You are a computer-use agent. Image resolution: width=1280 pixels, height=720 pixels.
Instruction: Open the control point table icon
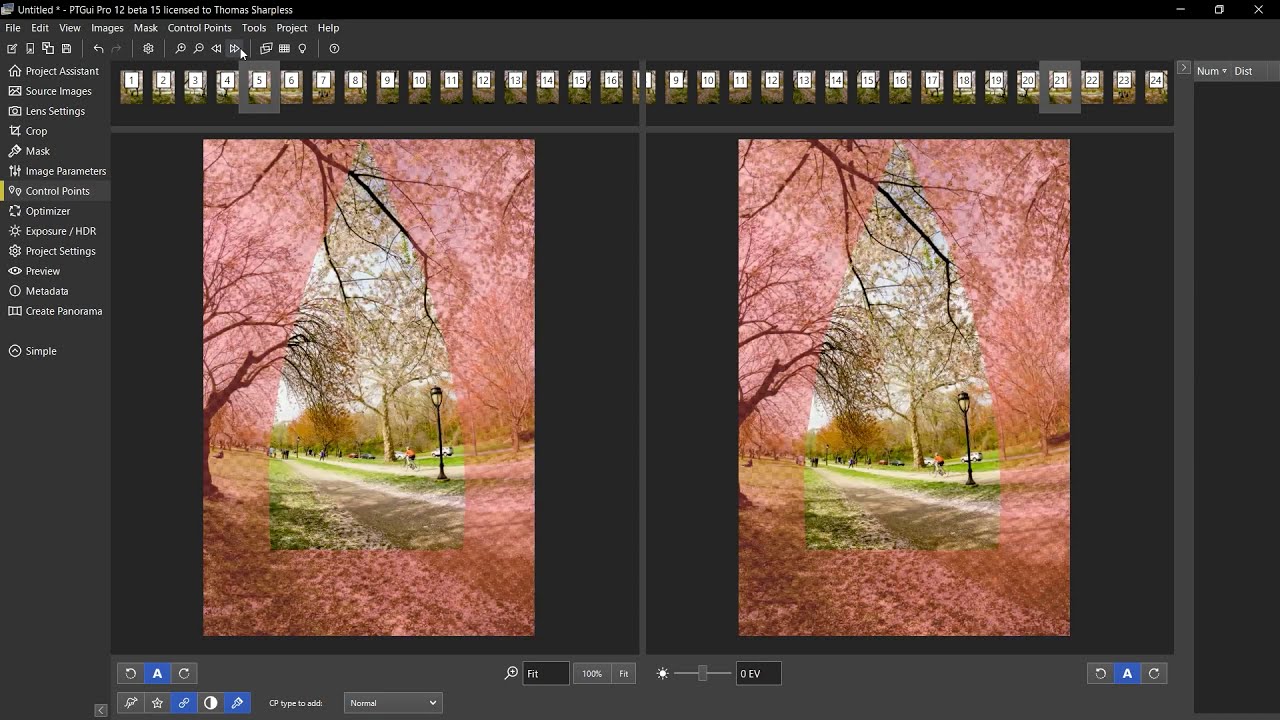pyautogui.click(x=284, y=48)
